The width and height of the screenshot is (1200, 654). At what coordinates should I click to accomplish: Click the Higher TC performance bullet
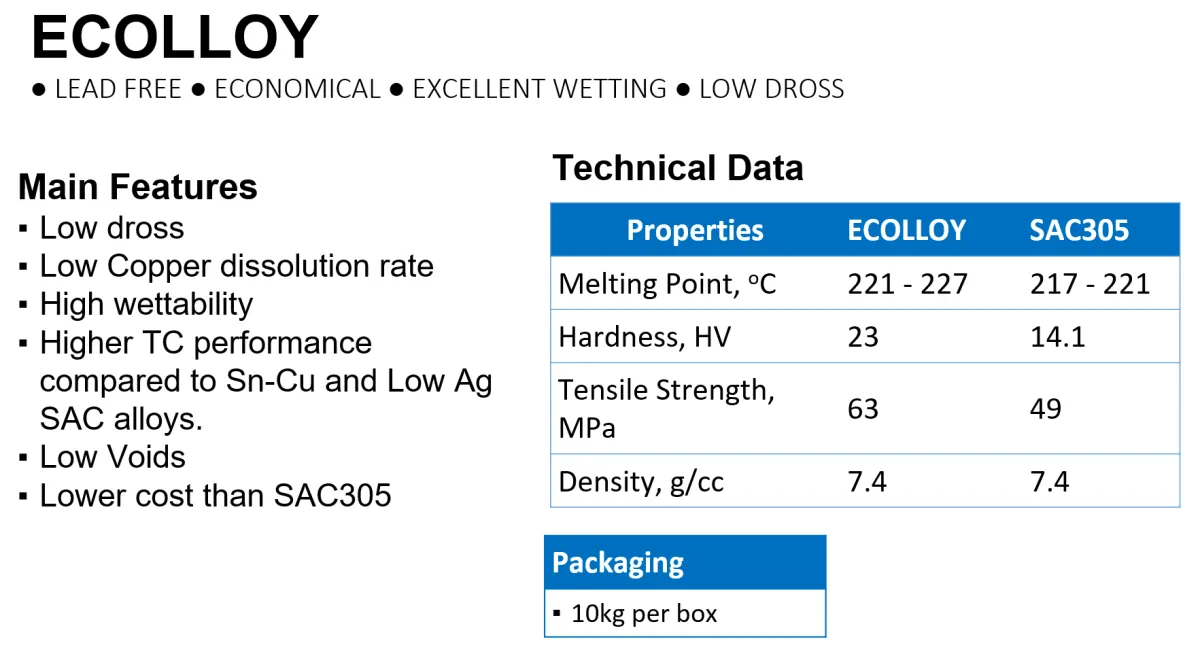(266, 380)
